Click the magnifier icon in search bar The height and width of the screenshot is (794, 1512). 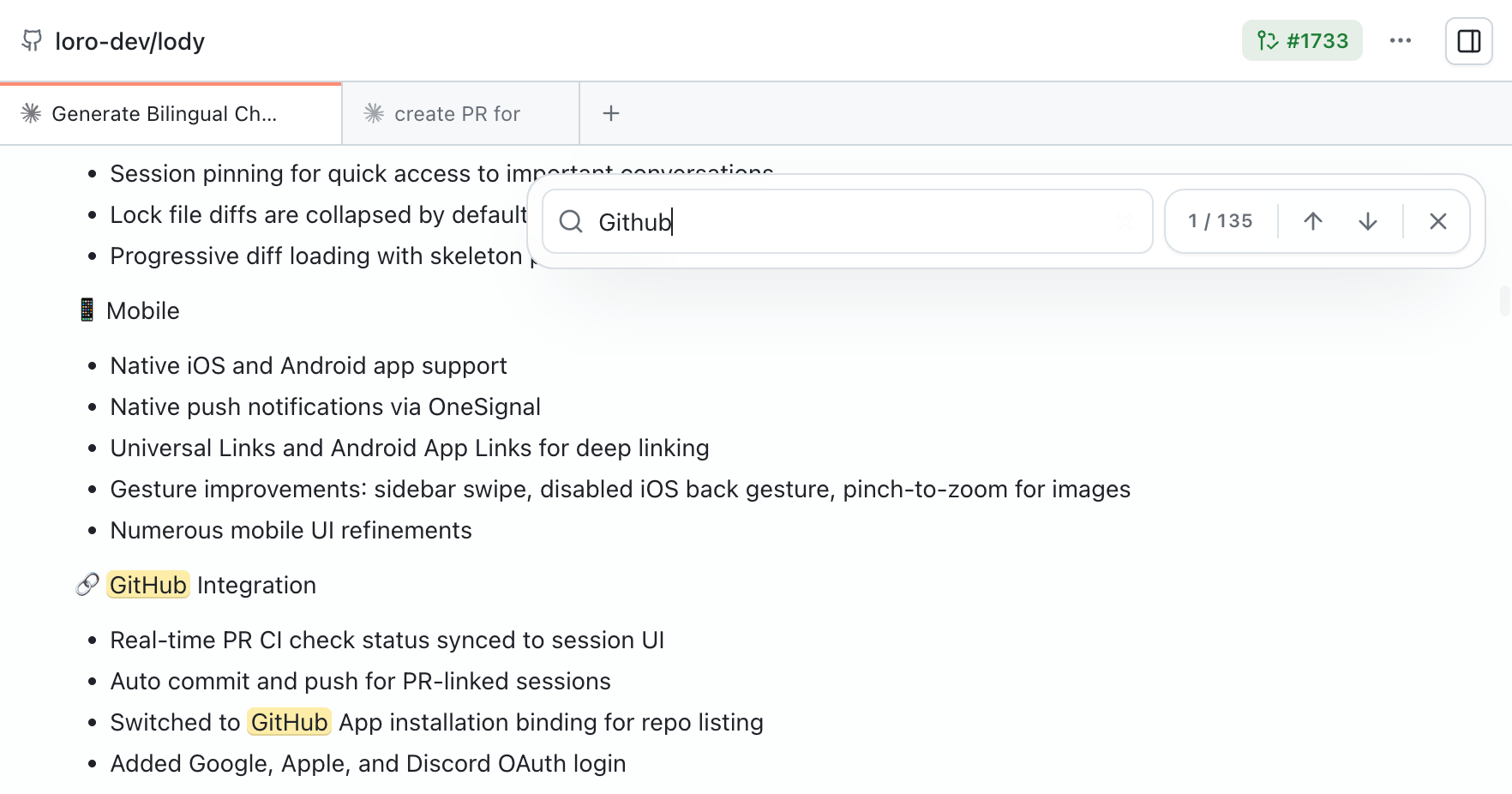(571, 222)
